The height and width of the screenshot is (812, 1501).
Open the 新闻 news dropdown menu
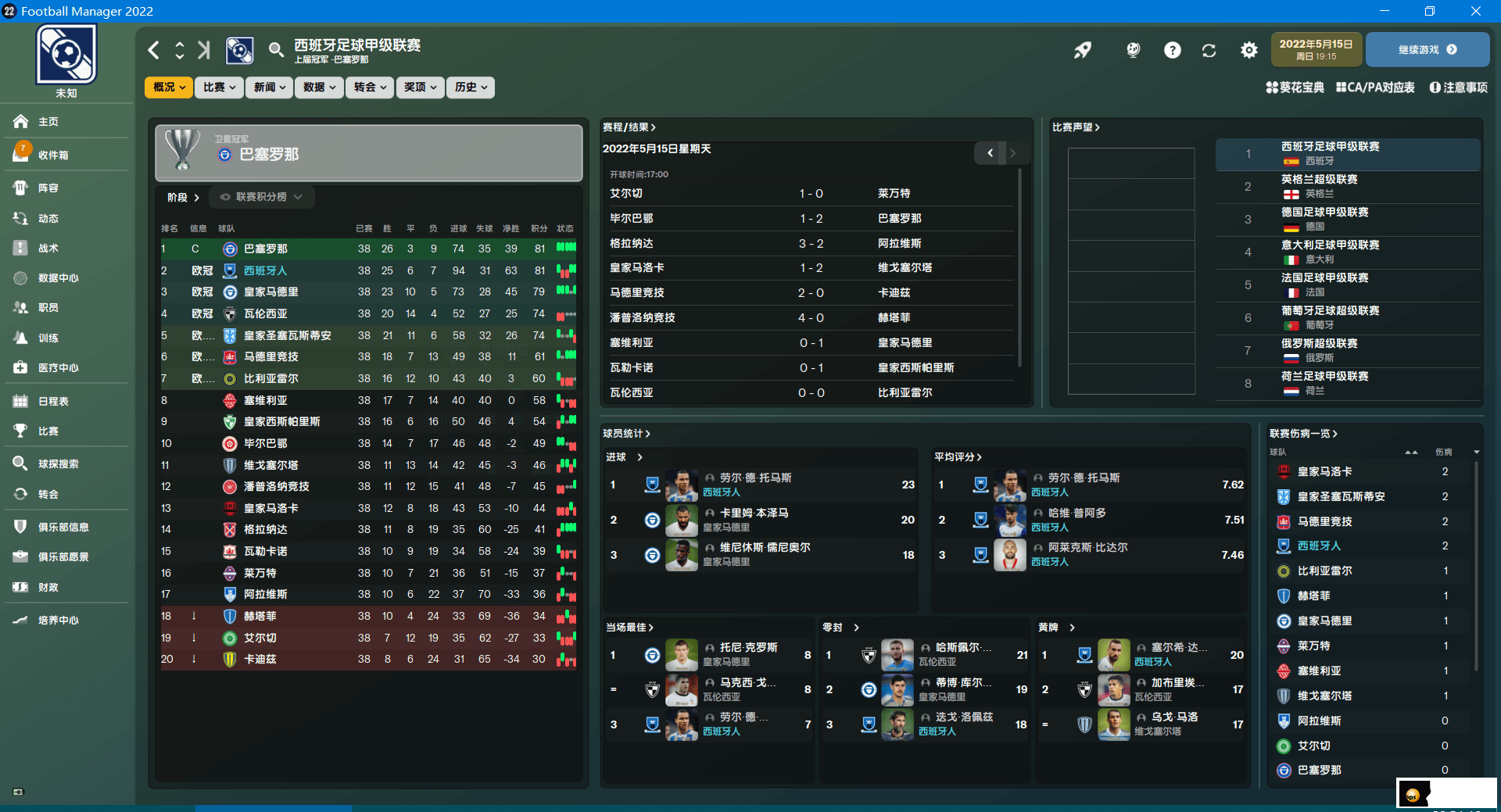pos(269,88)
